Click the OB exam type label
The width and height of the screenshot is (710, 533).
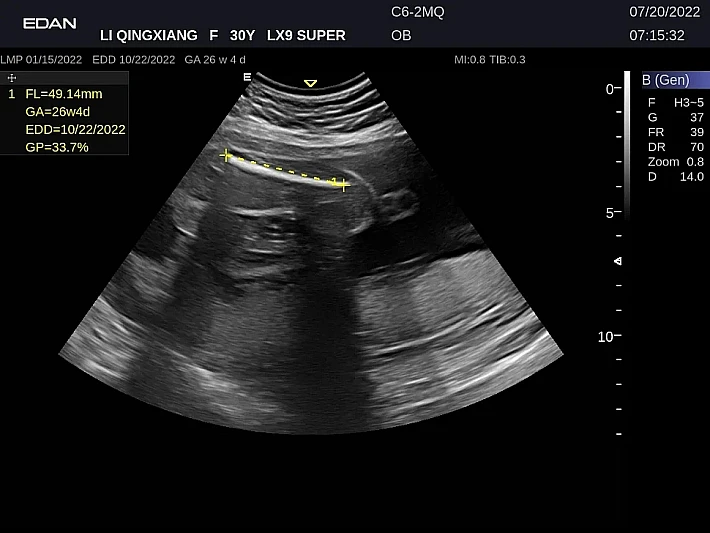(400, 35)
